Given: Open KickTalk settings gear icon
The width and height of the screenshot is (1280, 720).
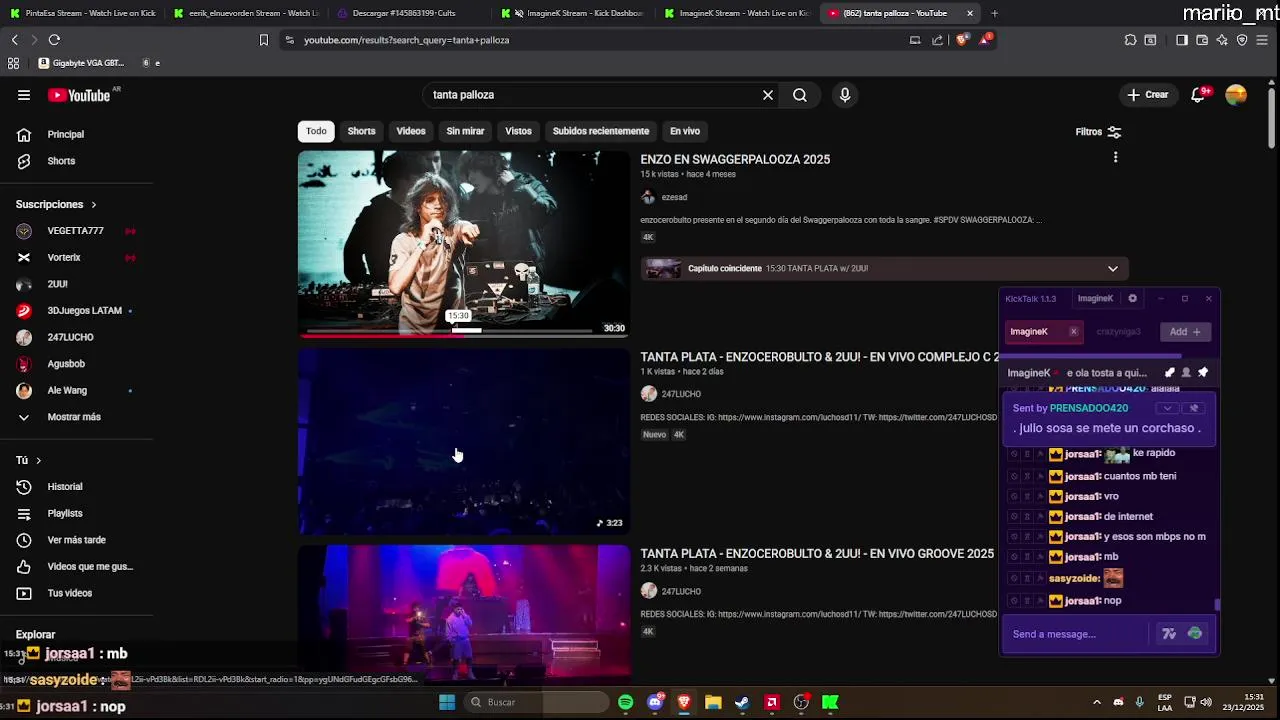Looking at the screenshot, I should point(1132,298).
